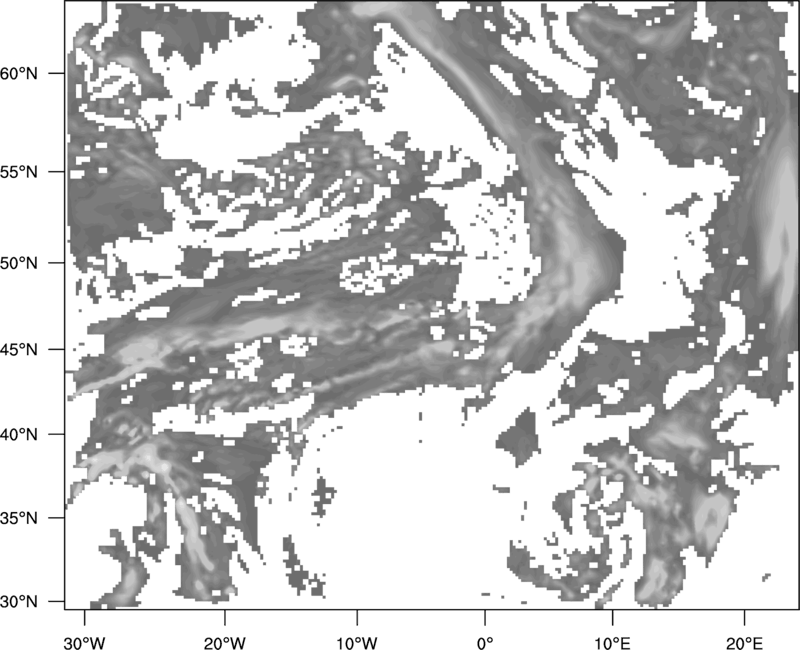This screenshot has height=650, width=800.
Task: Click the 55°N latitude label
Action: coord(19,172)
